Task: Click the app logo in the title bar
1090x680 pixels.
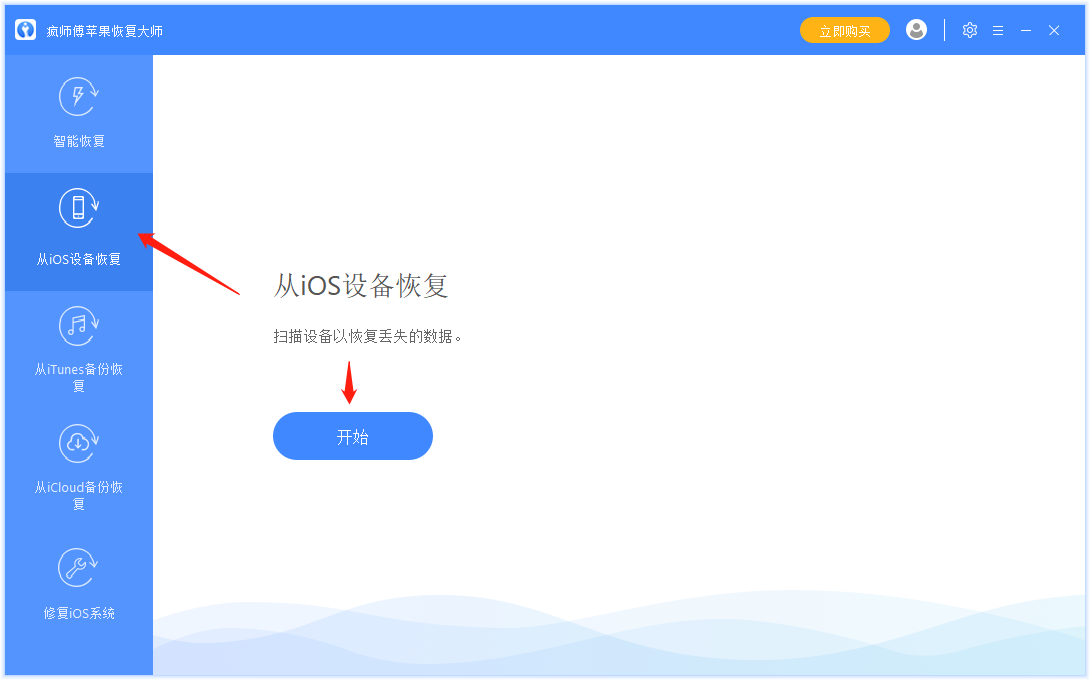Action: [24, 29]
